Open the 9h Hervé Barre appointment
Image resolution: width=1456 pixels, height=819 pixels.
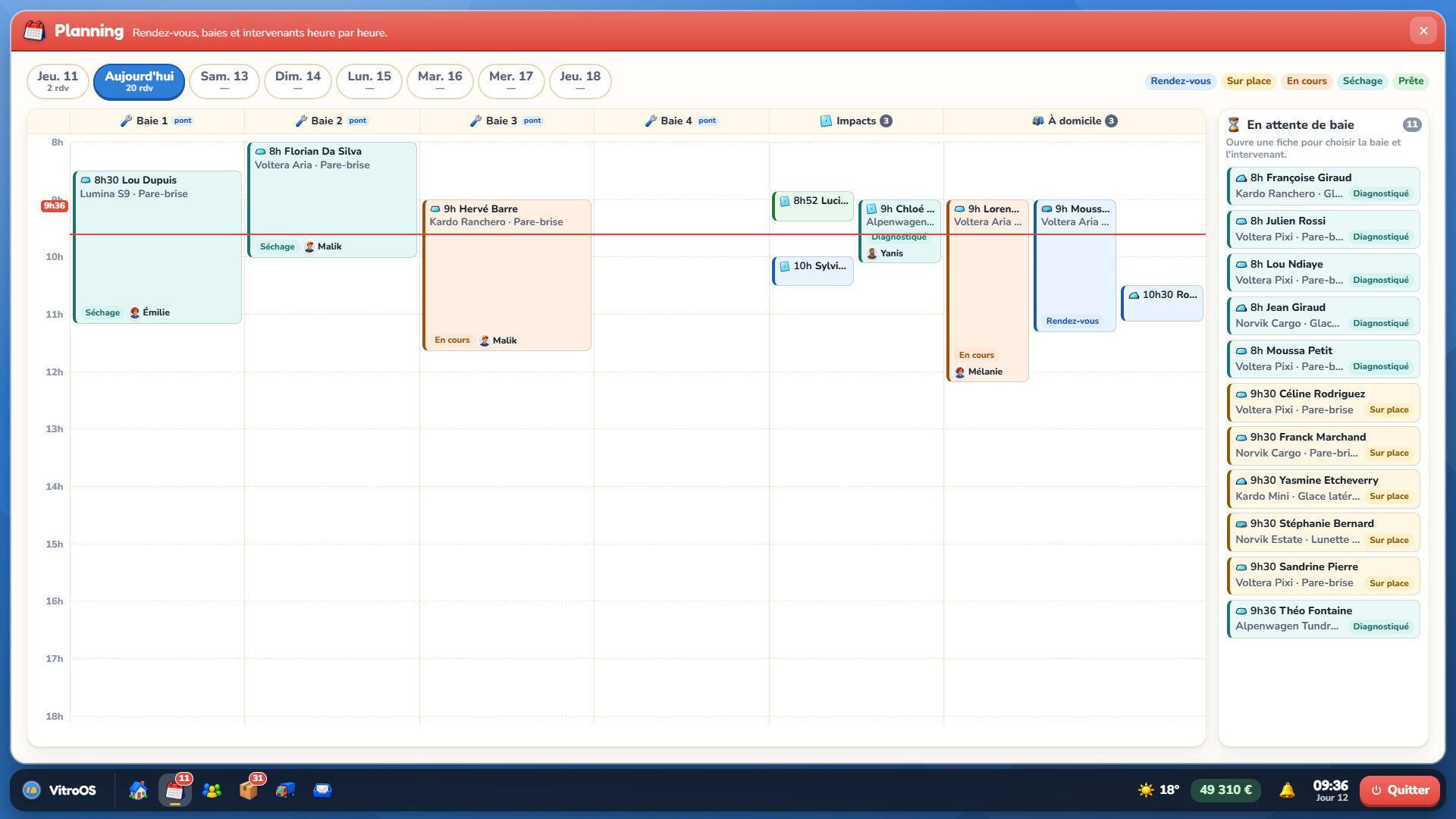point(507,275)
